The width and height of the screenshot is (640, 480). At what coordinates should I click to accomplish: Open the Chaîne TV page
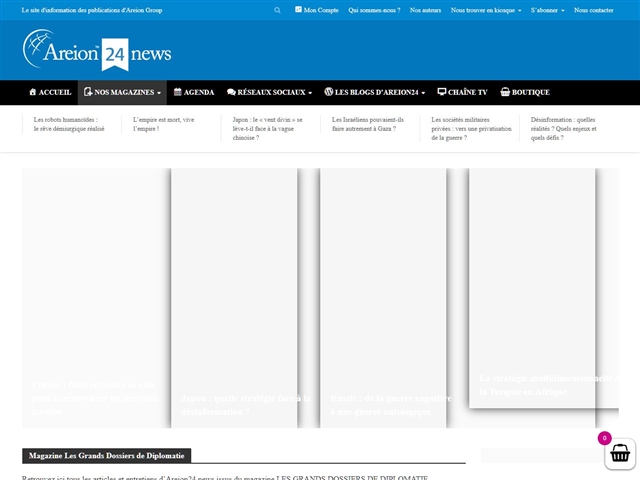point(462,92)
